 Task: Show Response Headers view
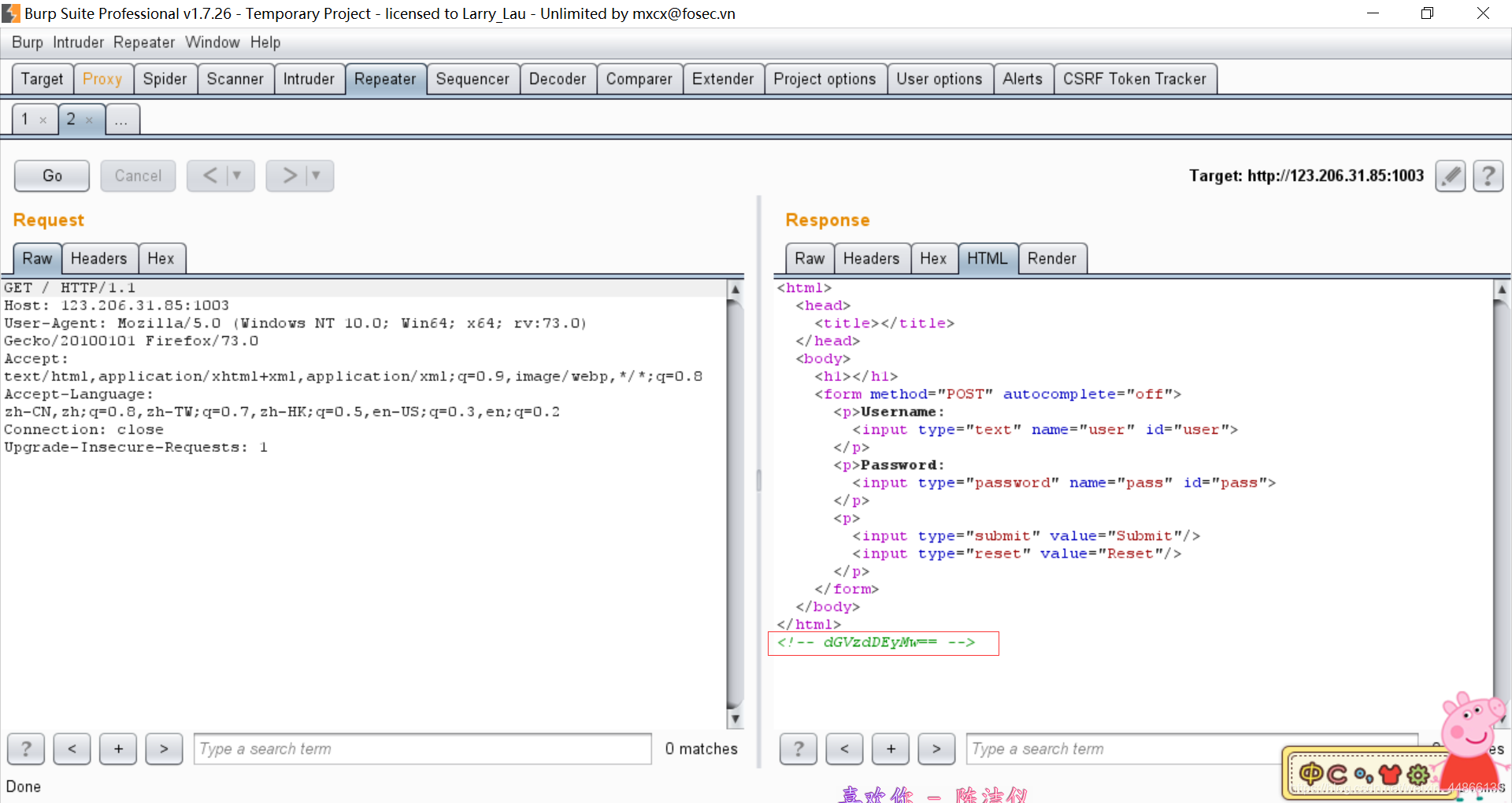pyautogui.click(x=872, y=258)
